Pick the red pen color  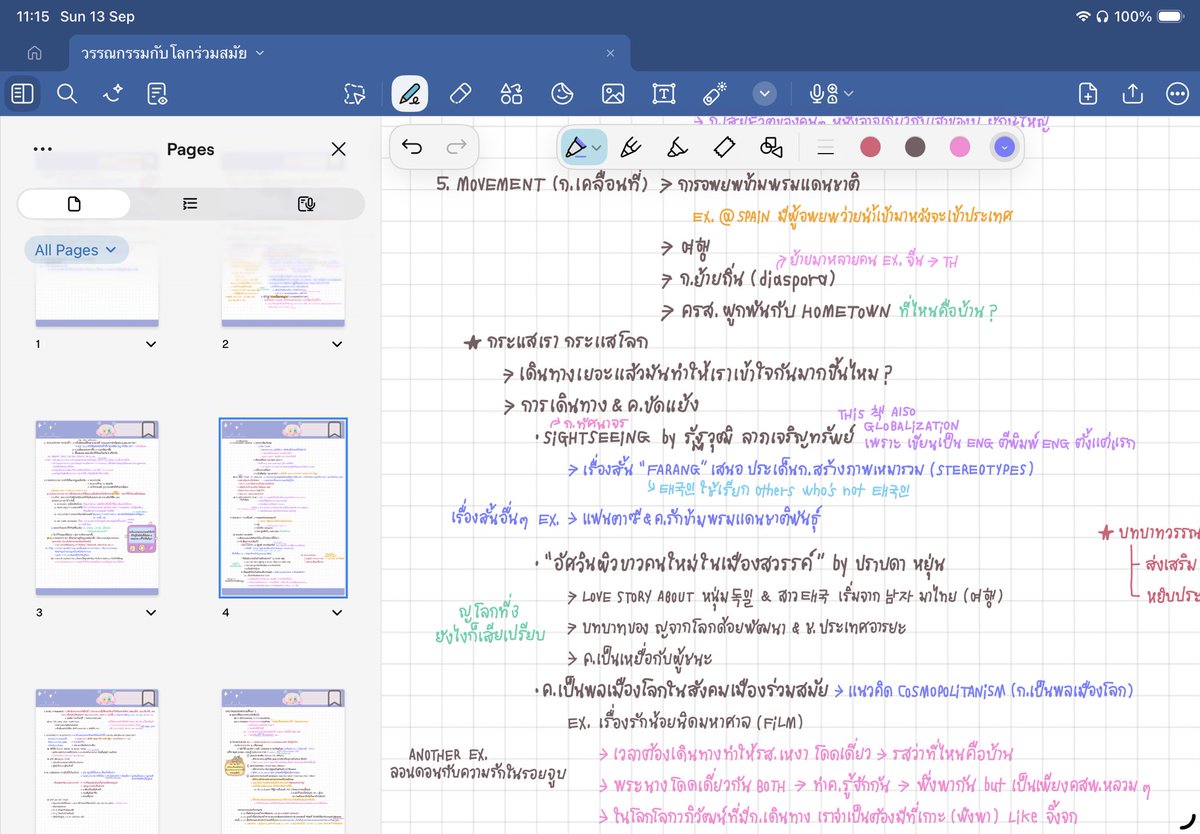click(x=871, y=148)
